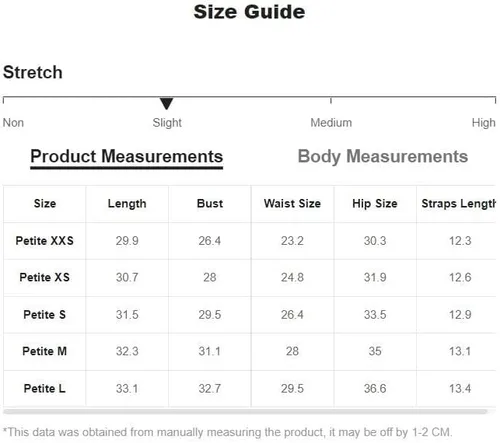Click the black stretch indicator triangle

pos(166,104)
